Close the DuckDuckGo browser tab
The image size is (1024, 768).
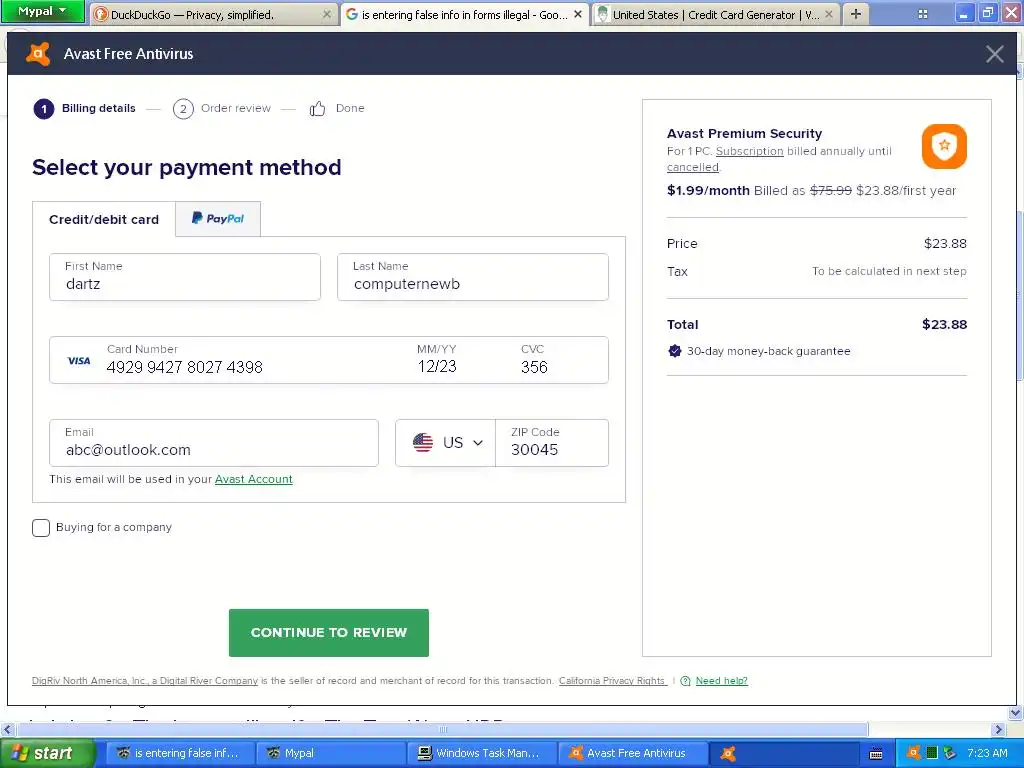pyautogui.click(x=327, y=14)
